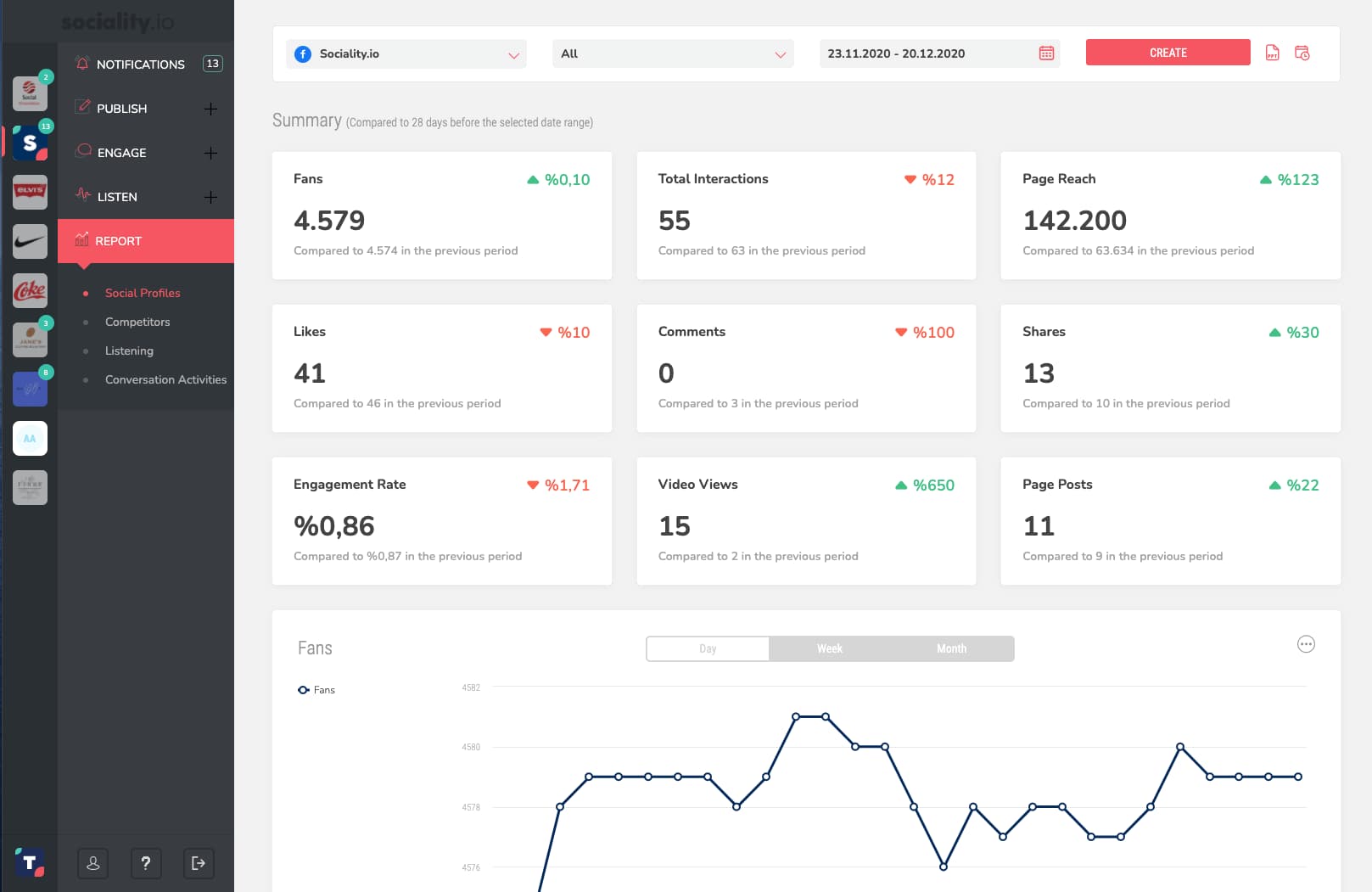Open Conversation Activities report
The image size is (1372, 892).
click(x=165, y=379)
